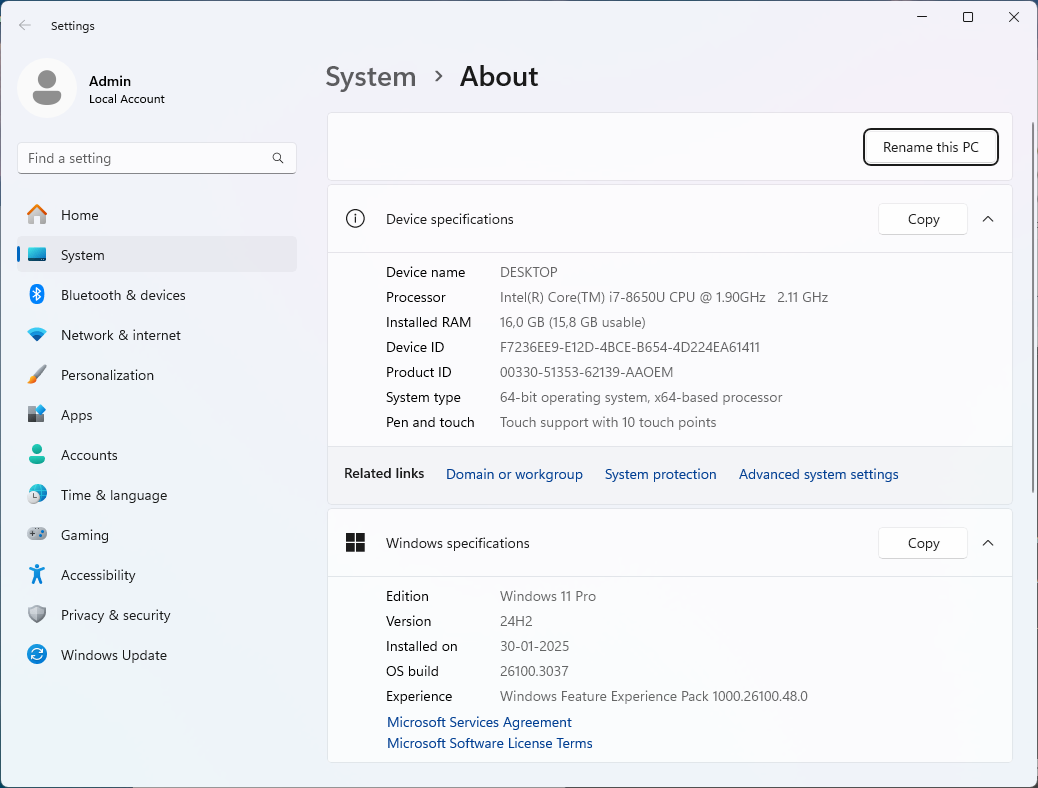
Task: Click the Time & language globe icon
Action: [x=37, y=495]
